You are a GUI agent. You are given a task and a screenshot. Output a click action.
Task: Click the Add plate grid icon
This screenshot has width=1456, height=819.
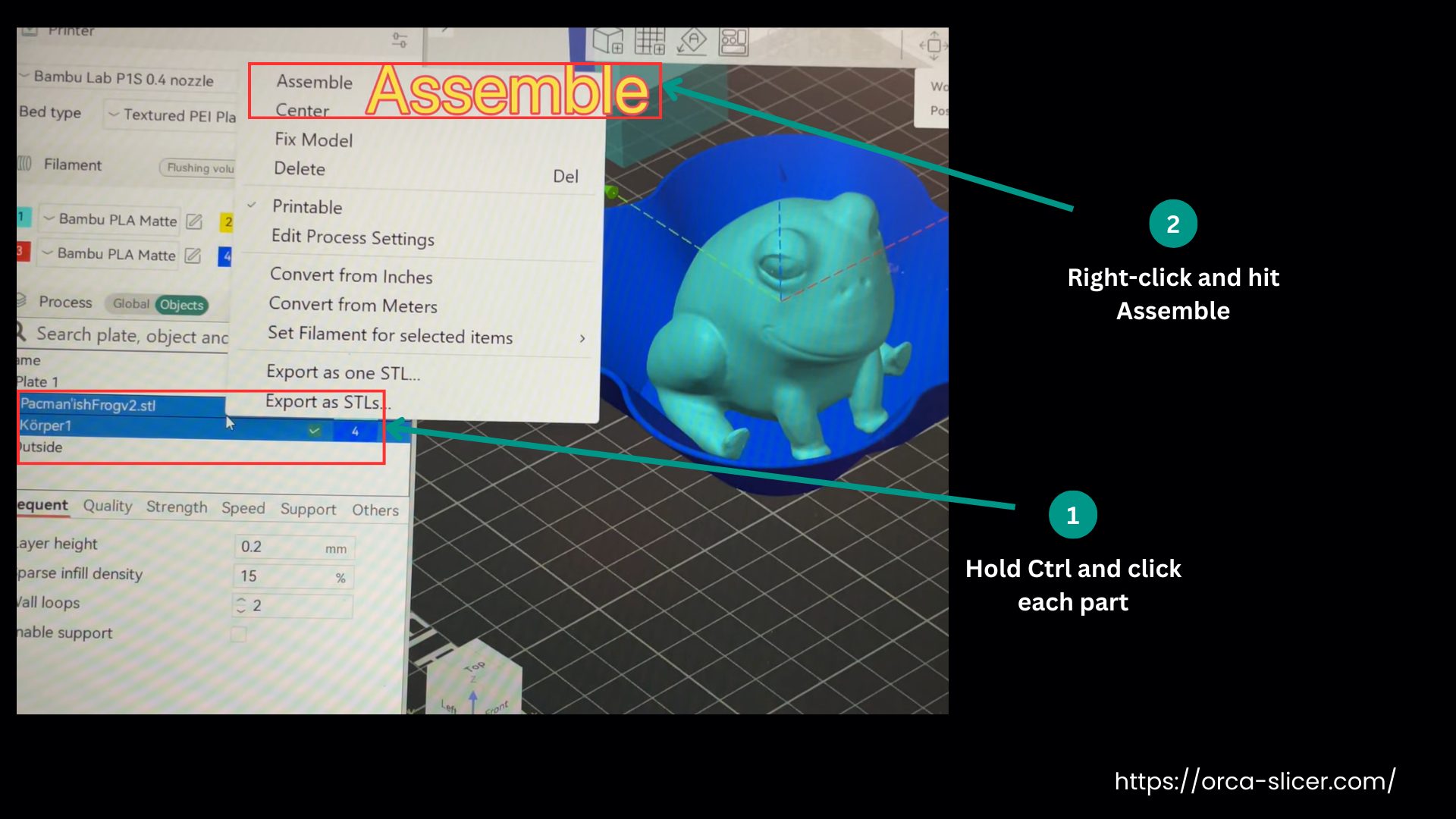(650, 41)
